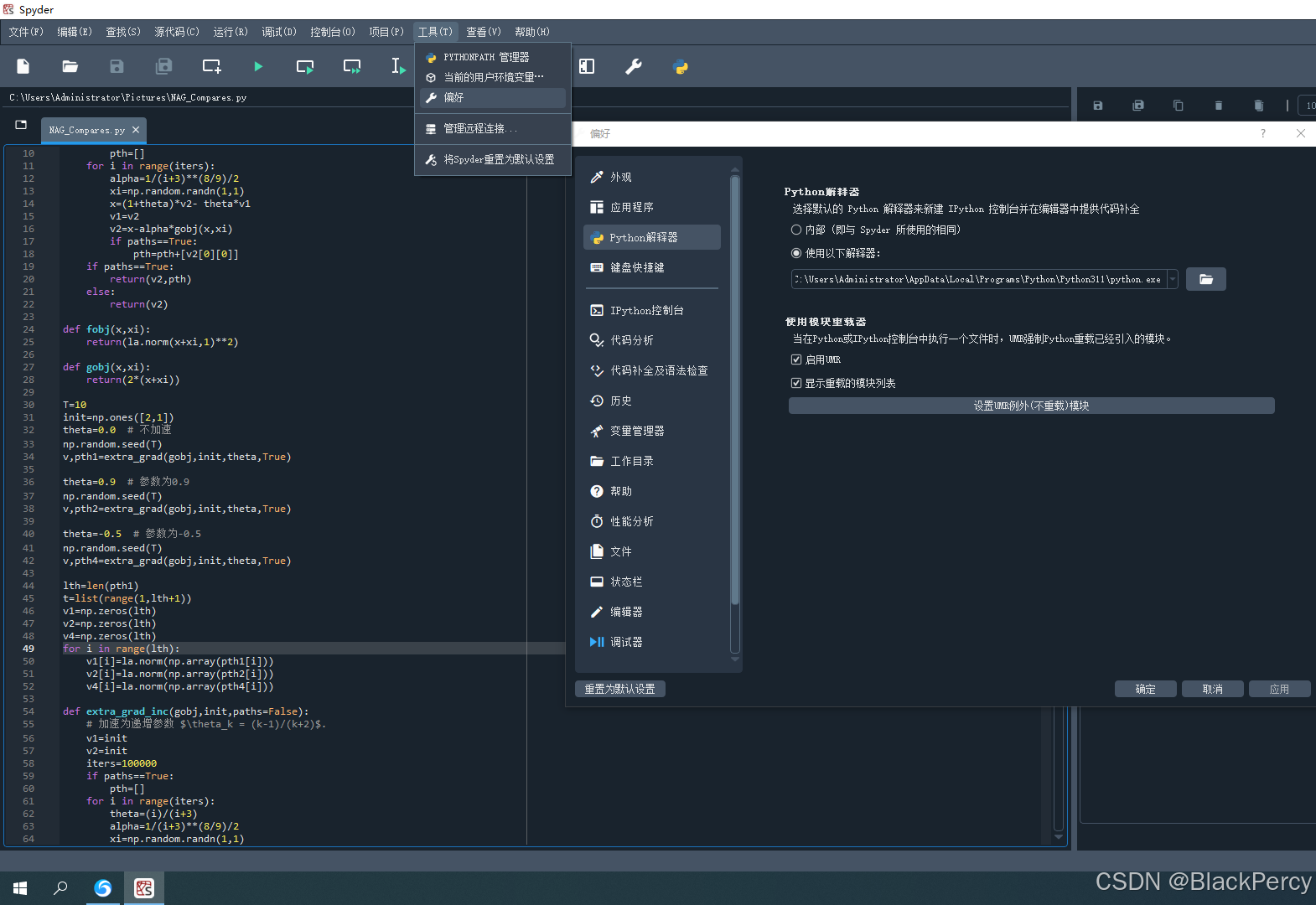The width and height of the screenshot is (1316, 905).
Task: Click scroll-down arrow of preferences category list
Action: tap(735, 660)
